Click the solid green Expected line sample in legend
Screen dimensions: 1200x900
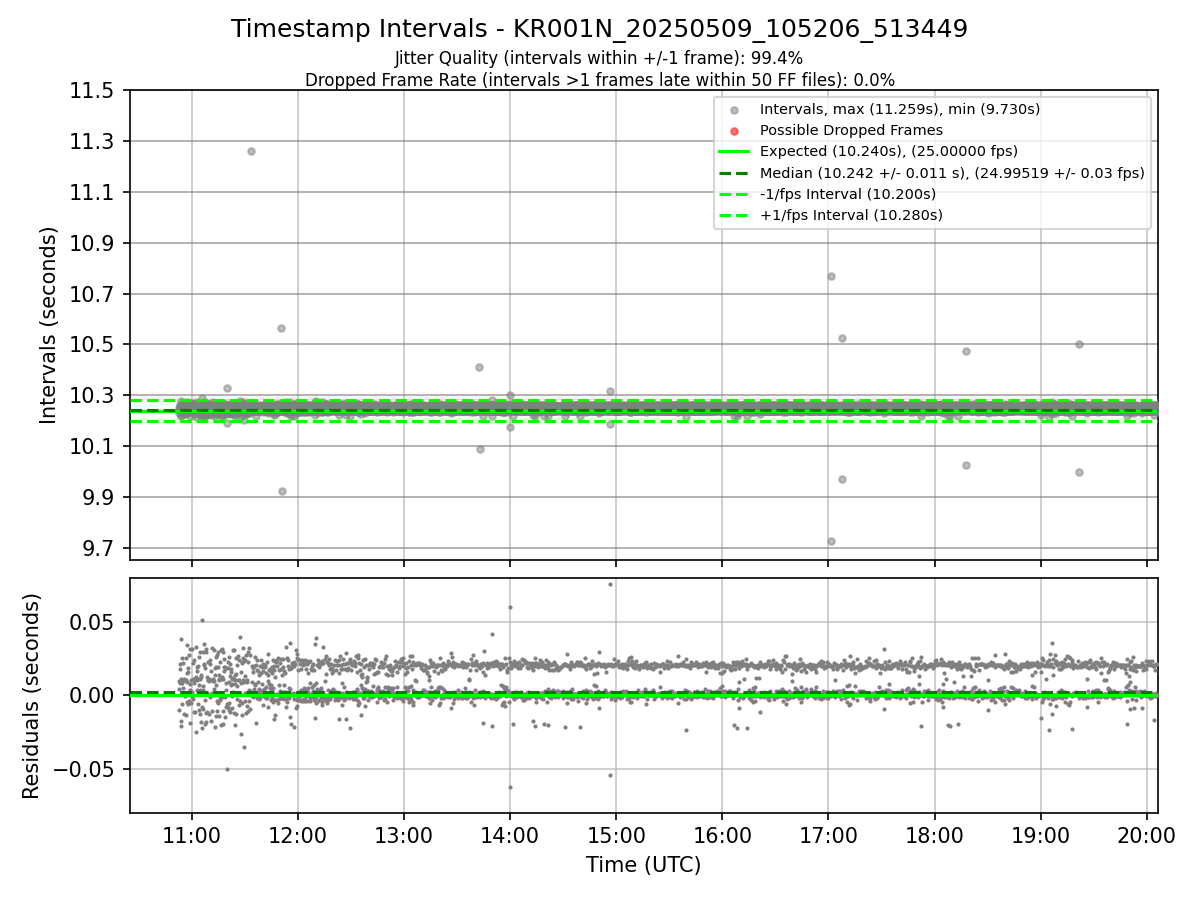(x=735, y=152)
